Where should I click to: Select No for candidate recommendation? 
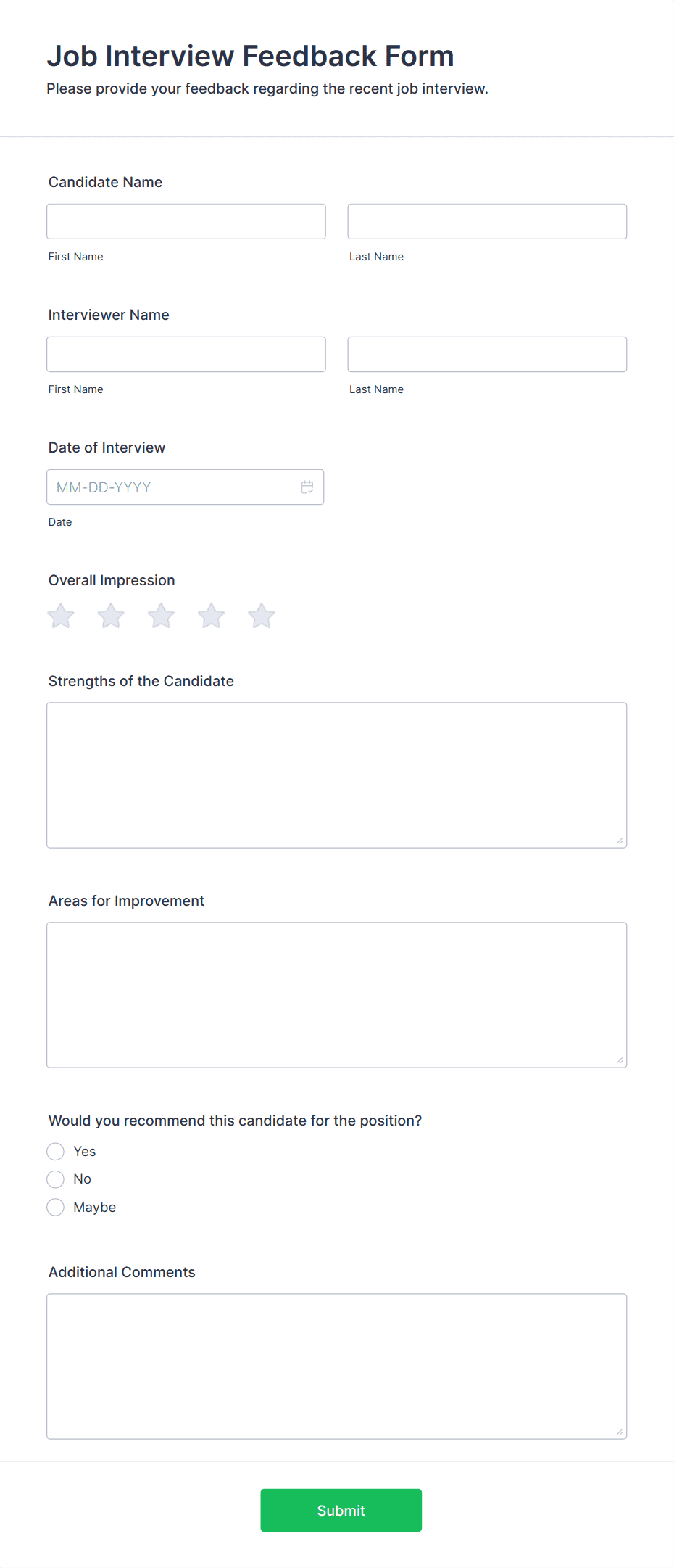coord(55,1179)
